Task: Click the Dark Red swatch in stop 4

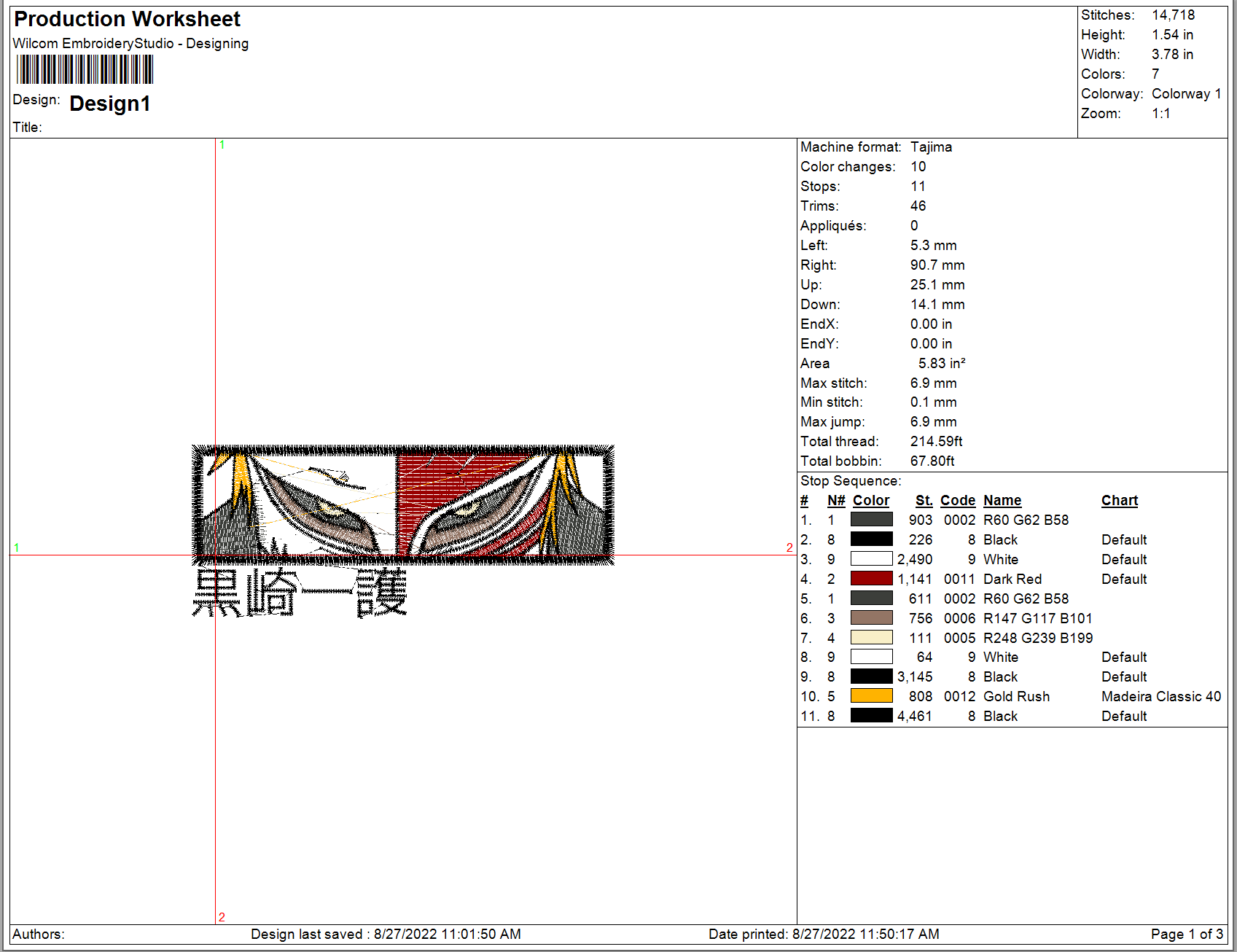Action: pyautogui.click(x=871, y=578)
